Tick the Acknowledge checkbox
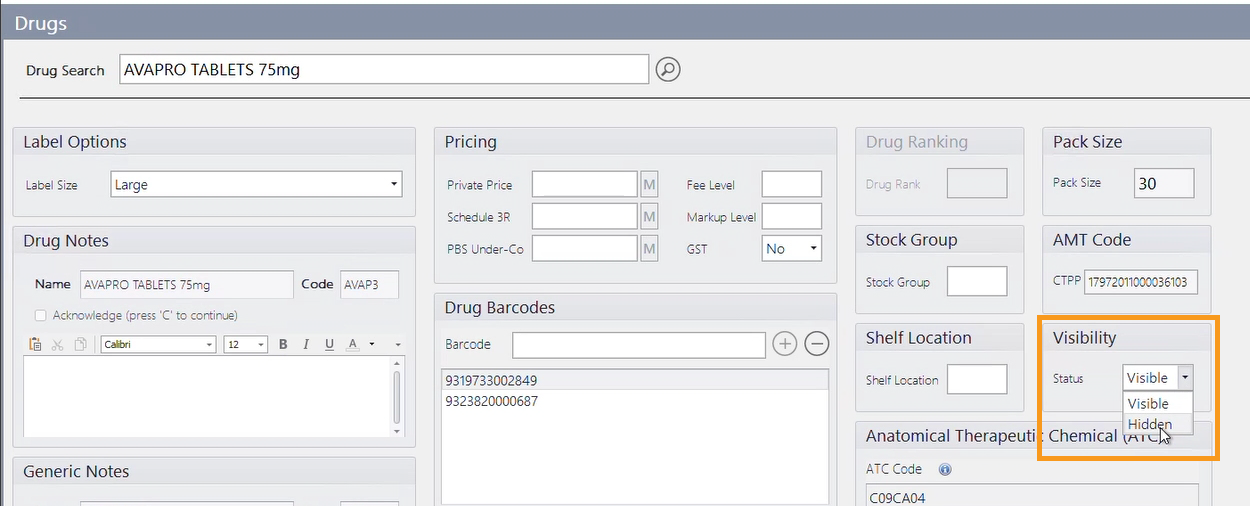The height and width of the screenshot is (506, 1250). coord(41,315)
